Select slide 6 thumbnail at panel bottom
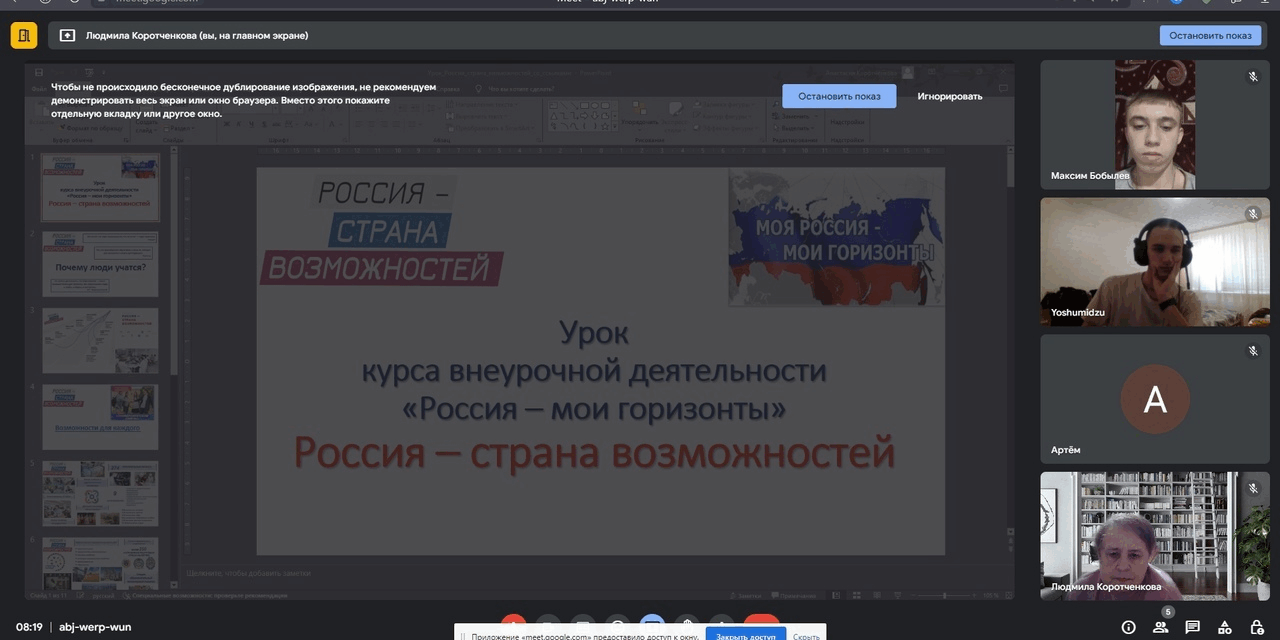Screen dimensions: 1280x640 click(99, 563)
